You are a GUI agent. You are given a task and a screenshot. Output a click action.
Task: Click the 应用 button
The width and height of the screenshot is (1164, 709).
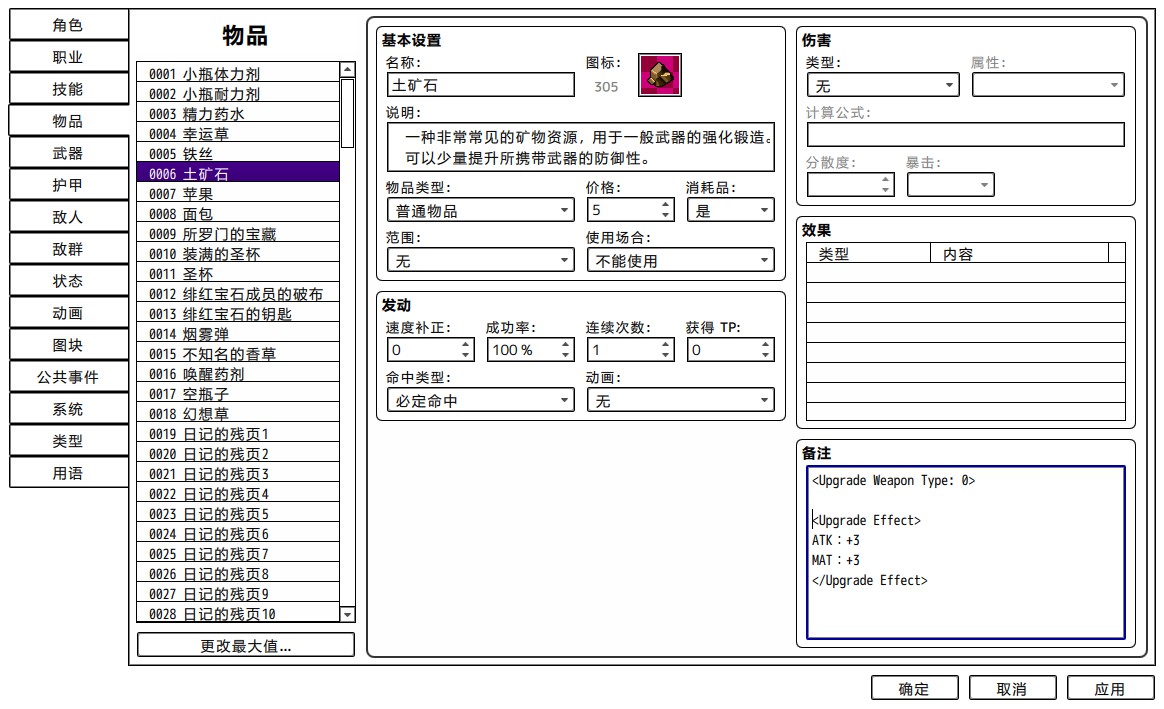pos(1110,689)
